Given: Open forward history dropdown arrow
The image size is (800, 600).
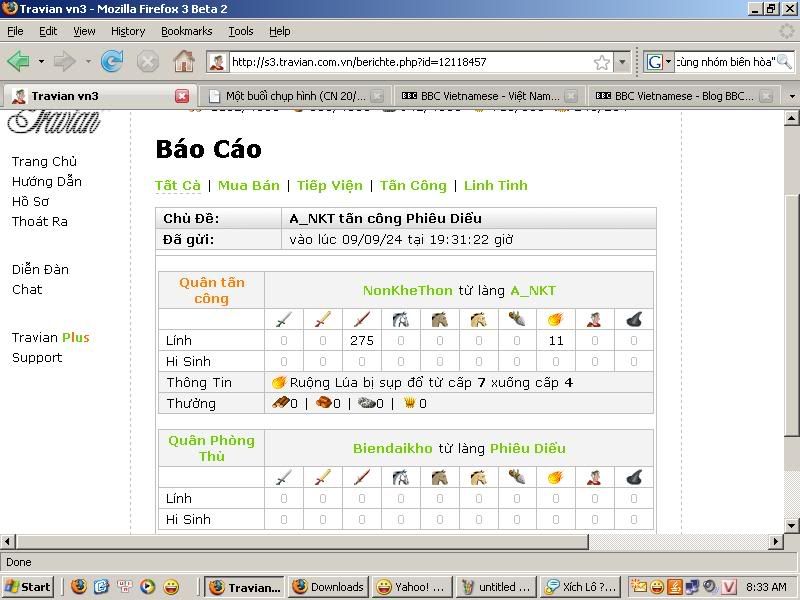Looking at the screenshot, I should coord(88,62).
